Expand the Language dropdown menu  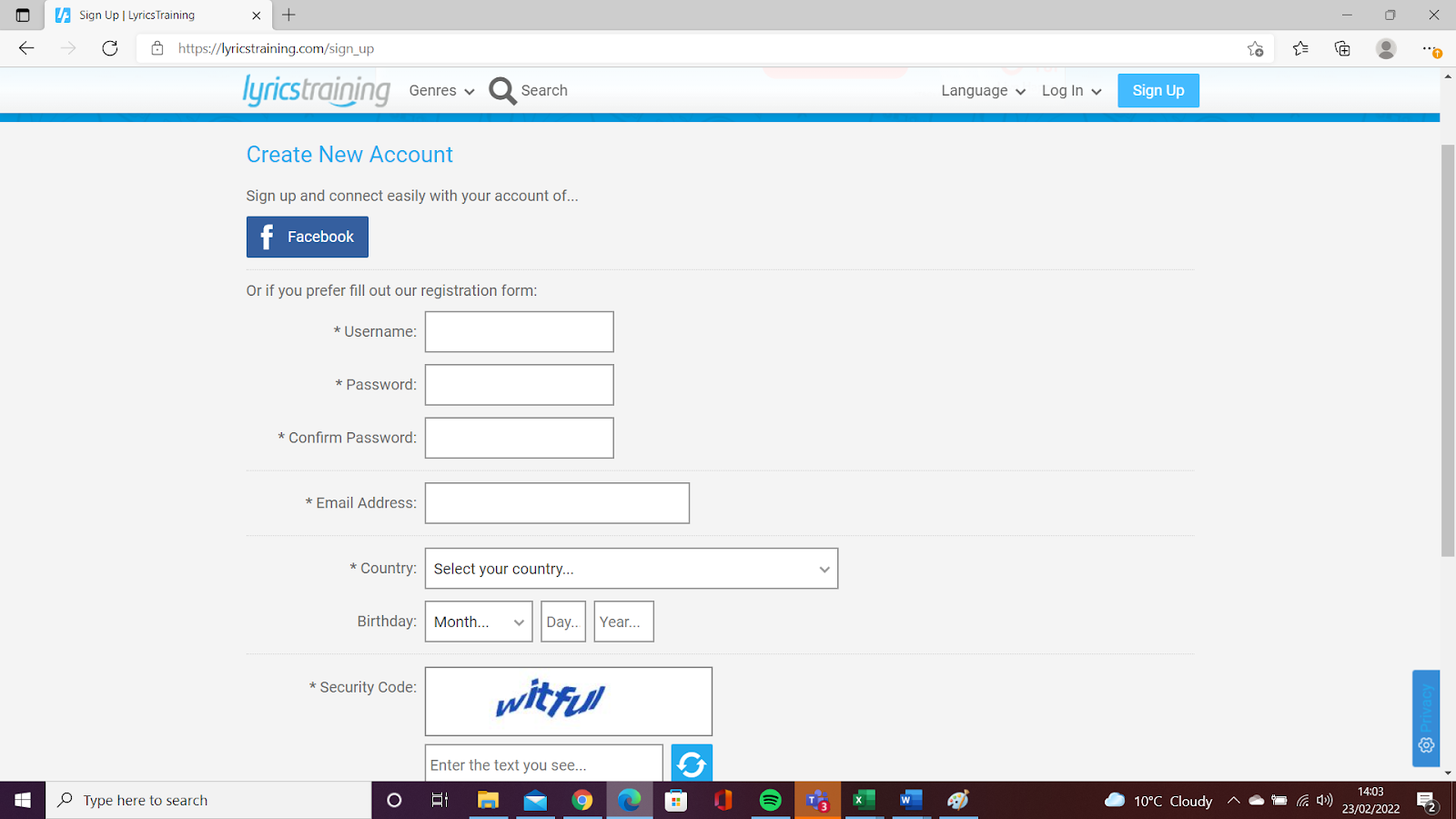tap(984, 90)
